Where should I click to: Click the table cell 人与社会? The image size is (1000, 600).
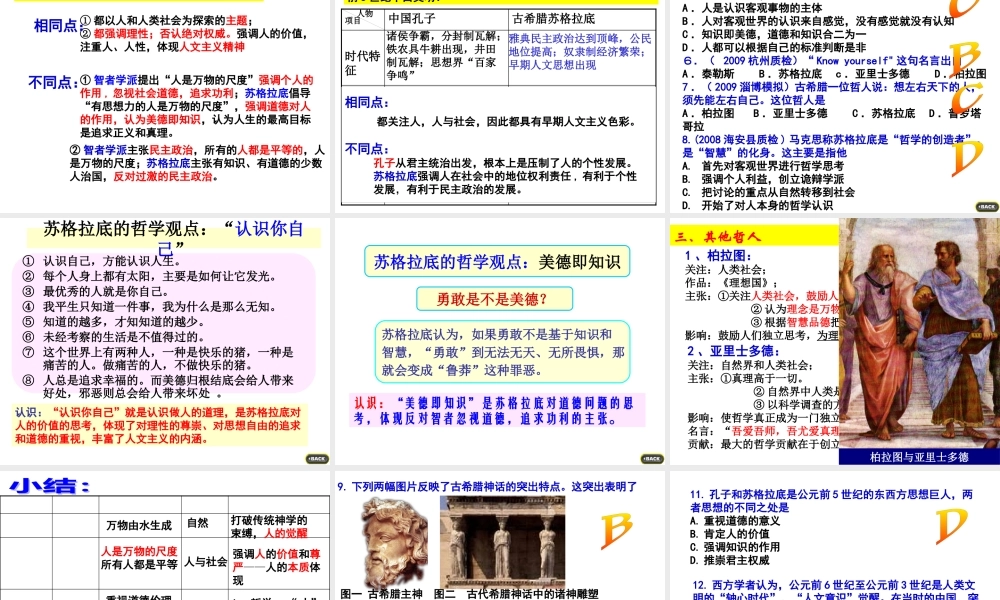(205, 562)
